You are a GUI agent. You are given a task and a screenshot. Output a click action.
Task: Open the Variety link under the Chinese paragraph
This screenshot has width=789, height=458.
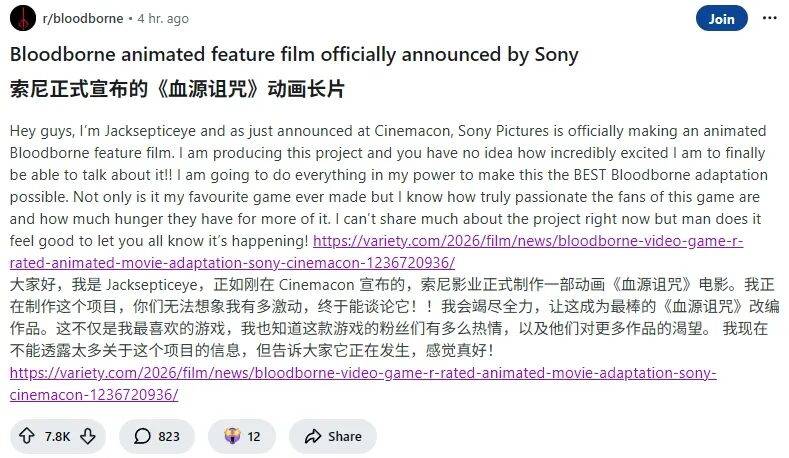(x=362, y=374)
